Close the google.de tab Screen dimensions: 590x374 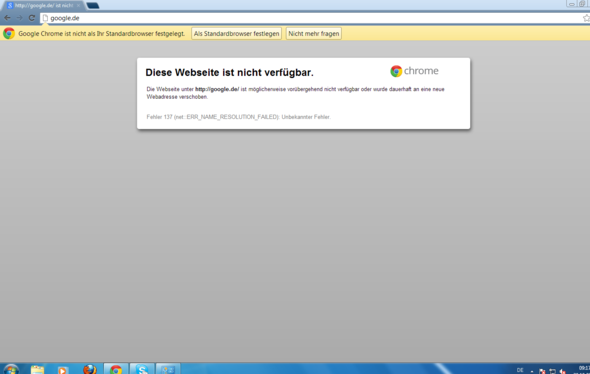click(78, 5)
